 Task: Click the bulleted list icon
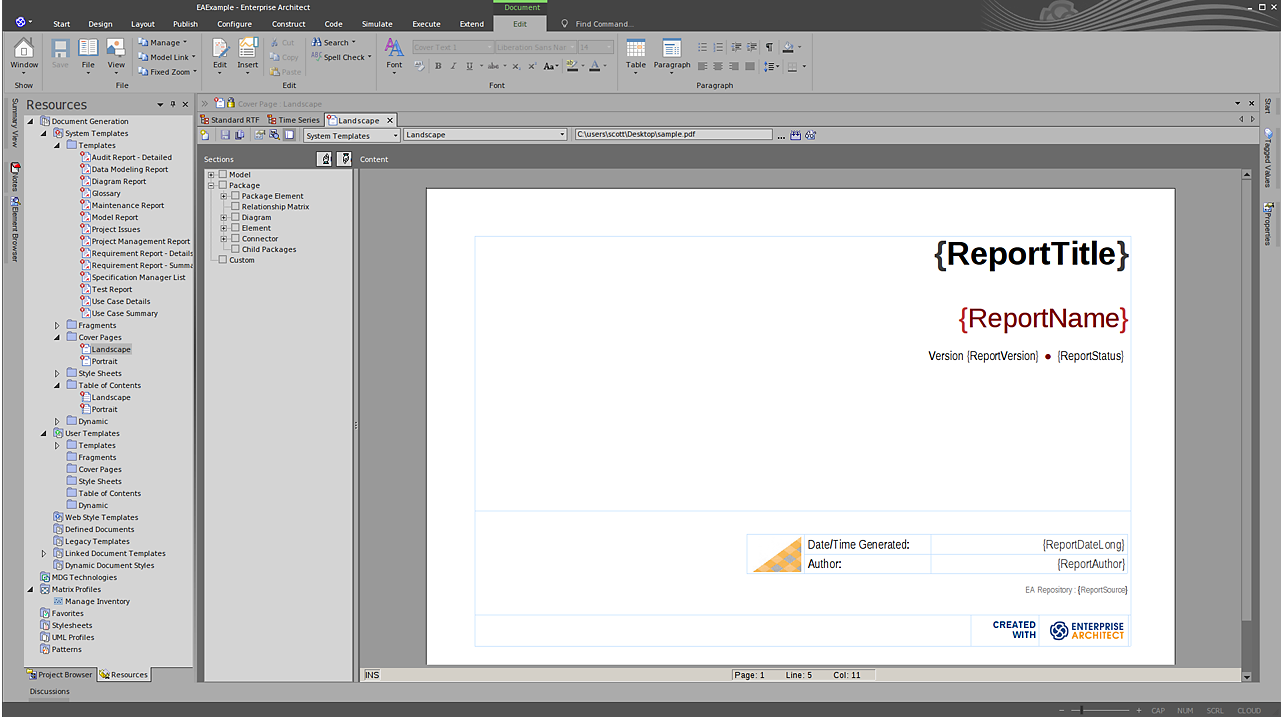pos(702,47)
